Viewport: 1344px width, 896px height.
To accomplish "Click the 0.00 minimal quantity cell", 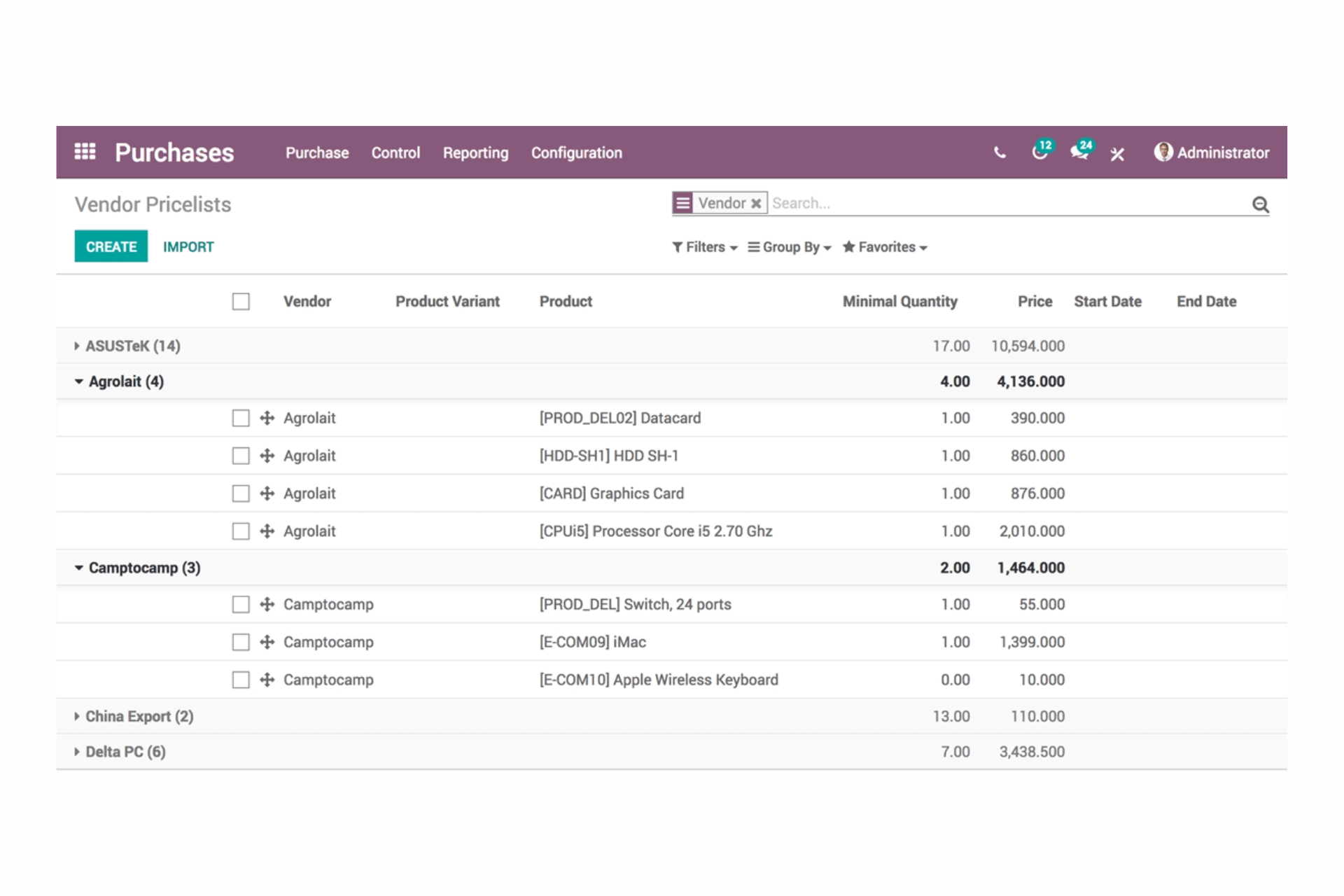I will (955, 680).
